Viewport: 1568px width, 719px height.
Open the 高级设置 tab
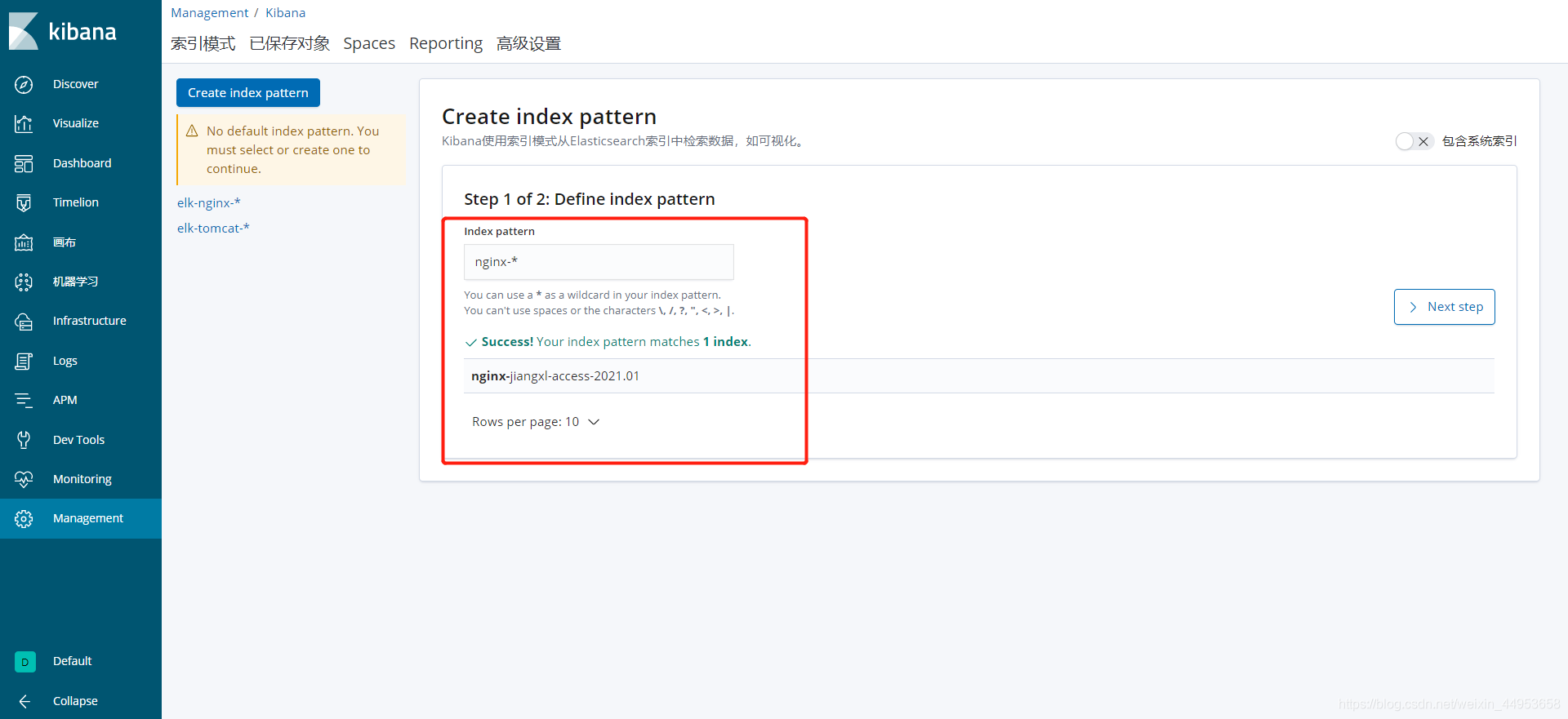[528, 43]
